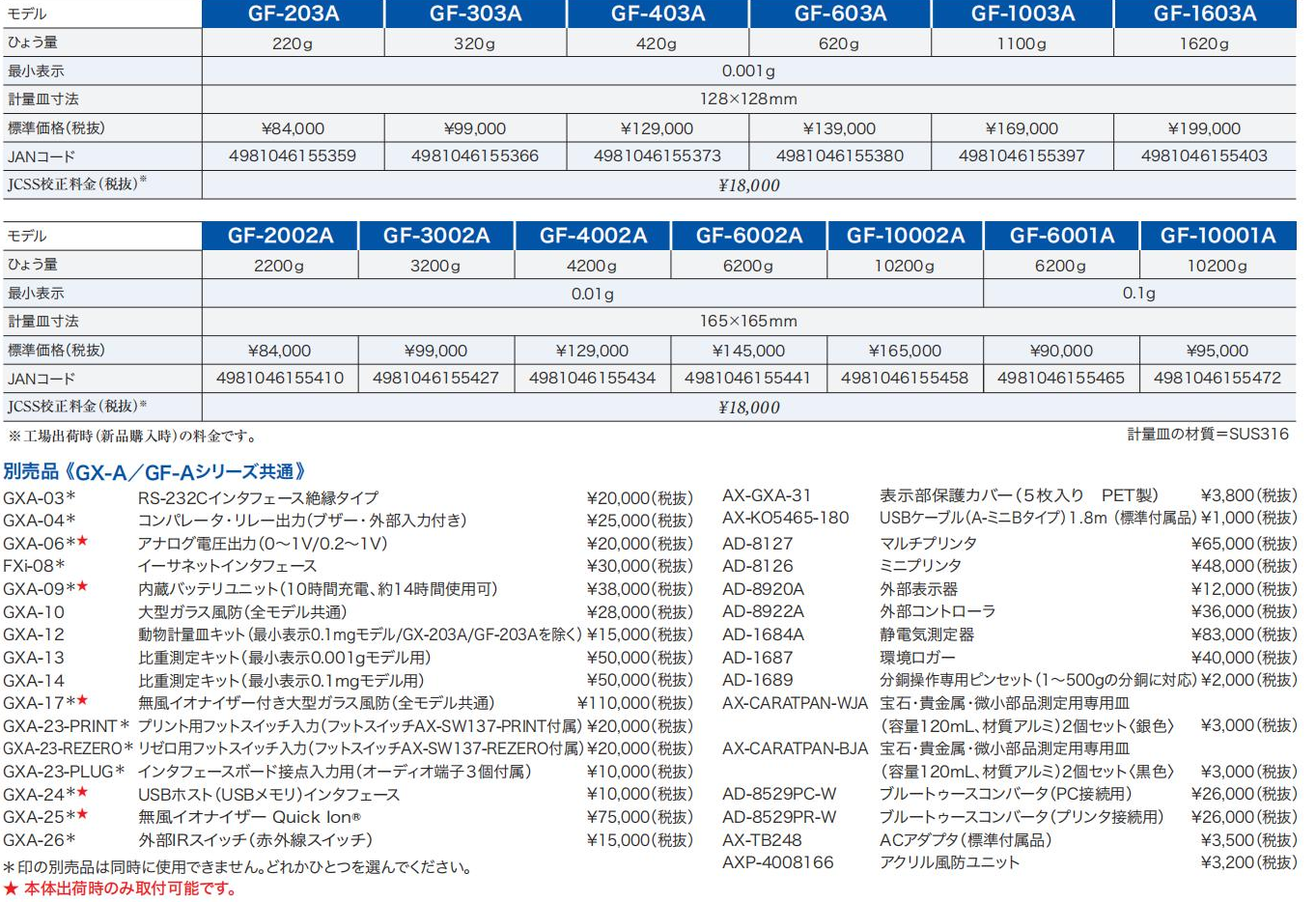Click the 0.1g minimum display value

point(1139,294)
